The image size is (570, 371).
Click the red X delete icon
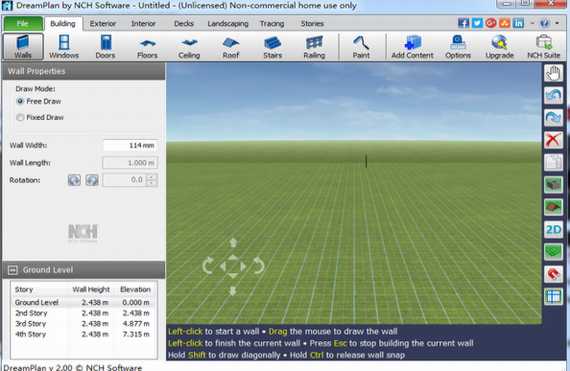(553, 140)
